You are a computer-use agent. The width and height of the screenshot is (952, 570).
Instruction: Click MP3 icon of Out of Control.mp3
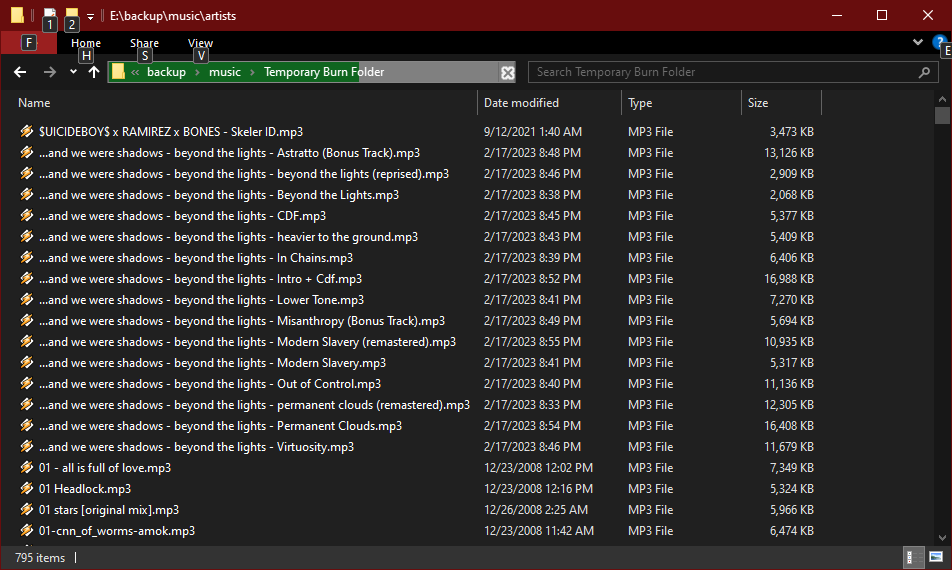(26, 384)
